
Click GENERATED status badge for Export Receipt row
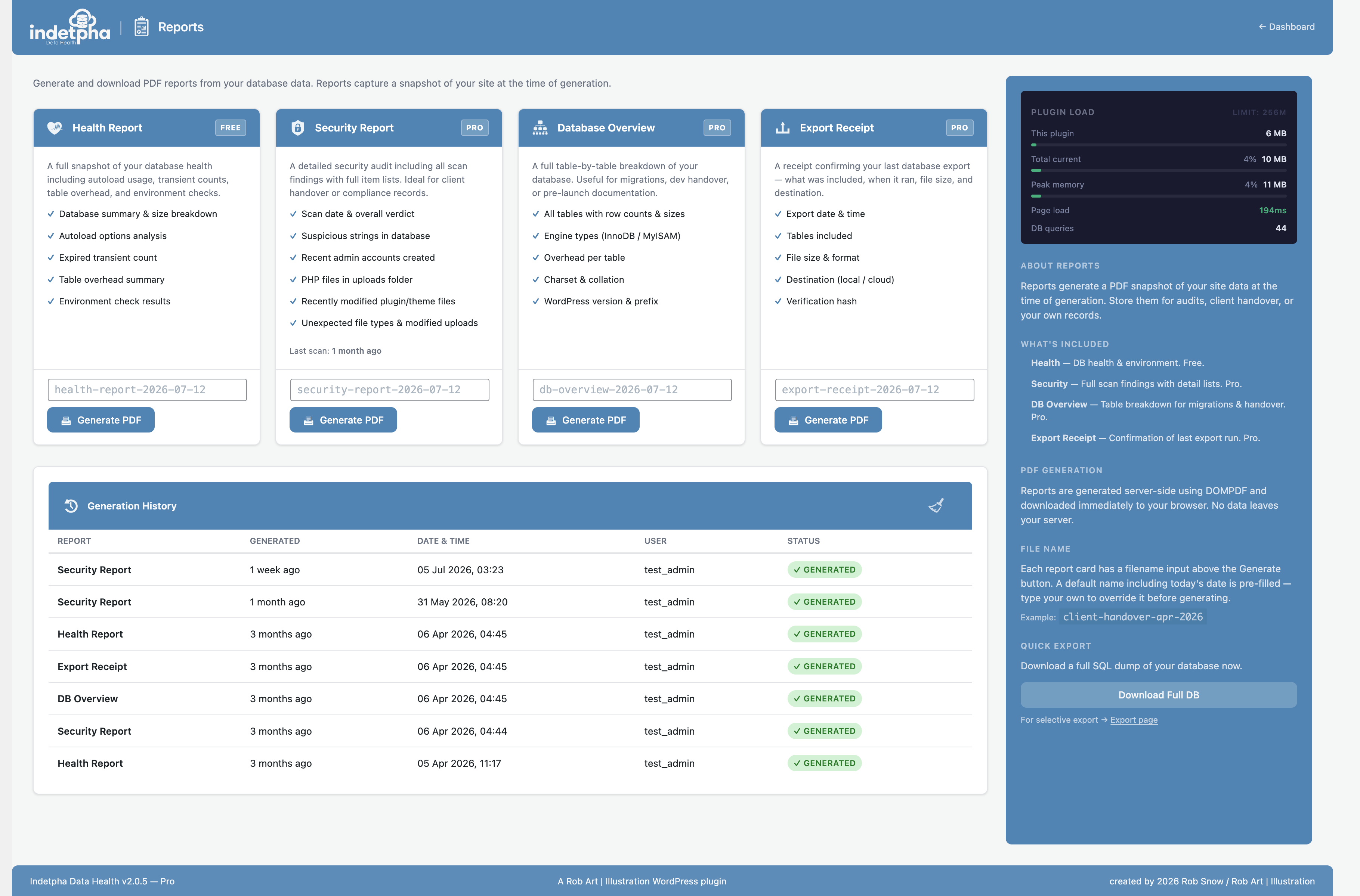(824, 666)
